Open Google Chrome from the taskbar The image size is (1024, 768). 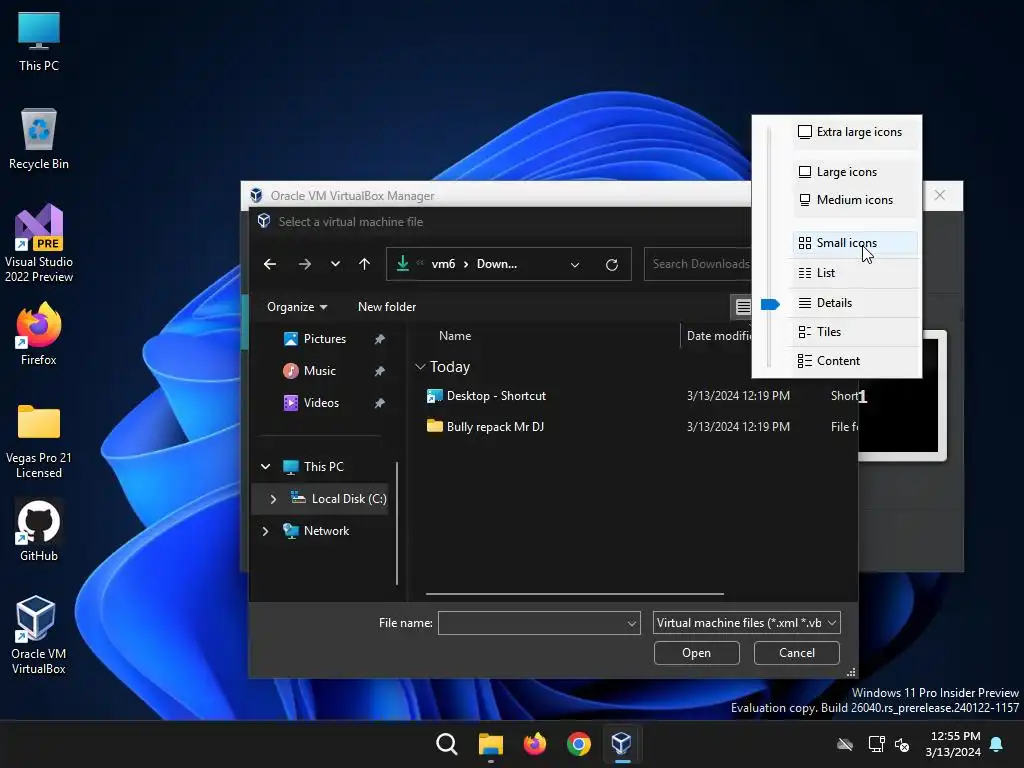[x=579, y=744]
